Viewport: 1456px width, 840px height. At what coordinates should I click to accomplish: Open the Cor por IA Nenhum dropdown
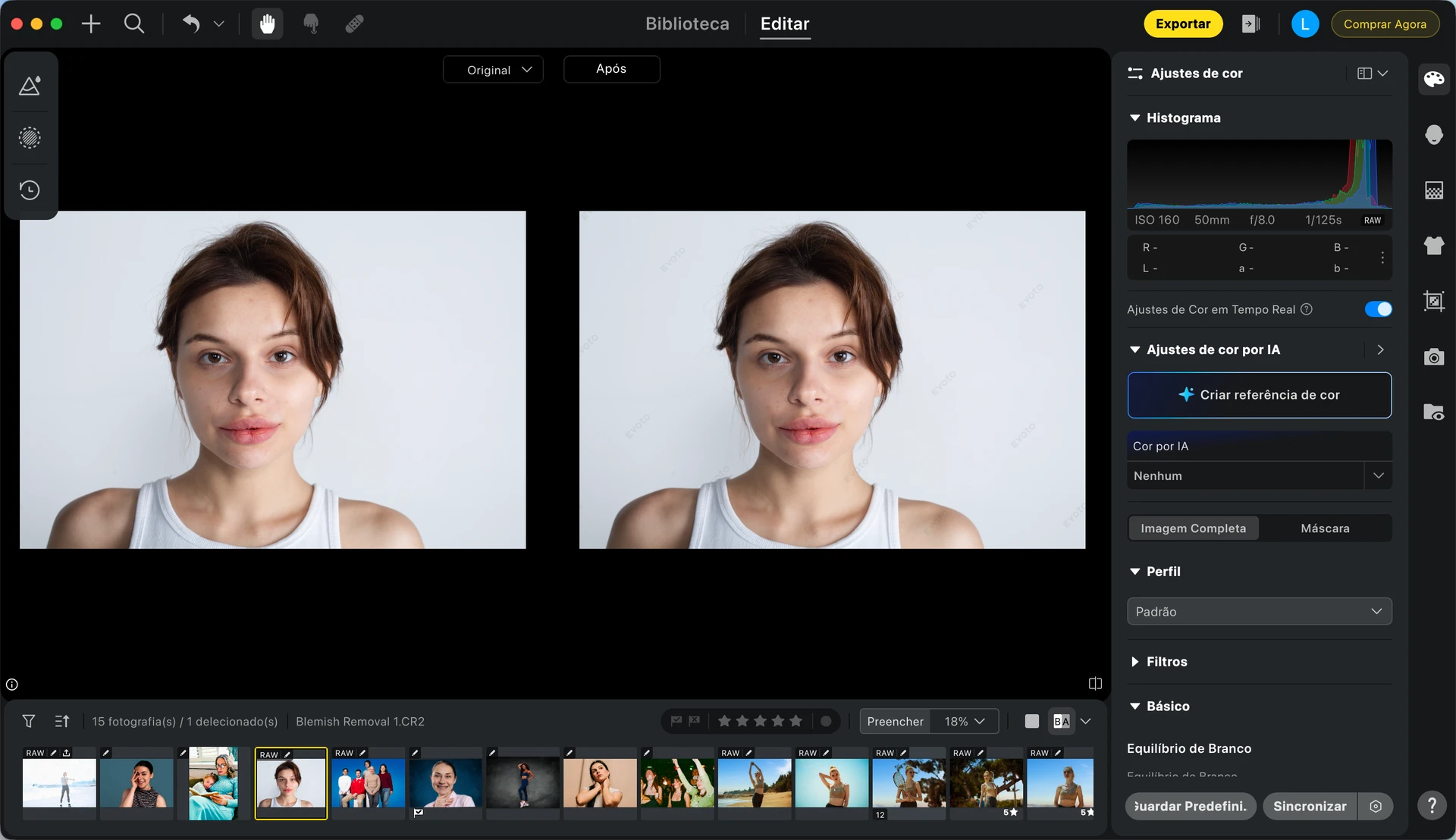pyautogui.click(x=1259, y=475)
